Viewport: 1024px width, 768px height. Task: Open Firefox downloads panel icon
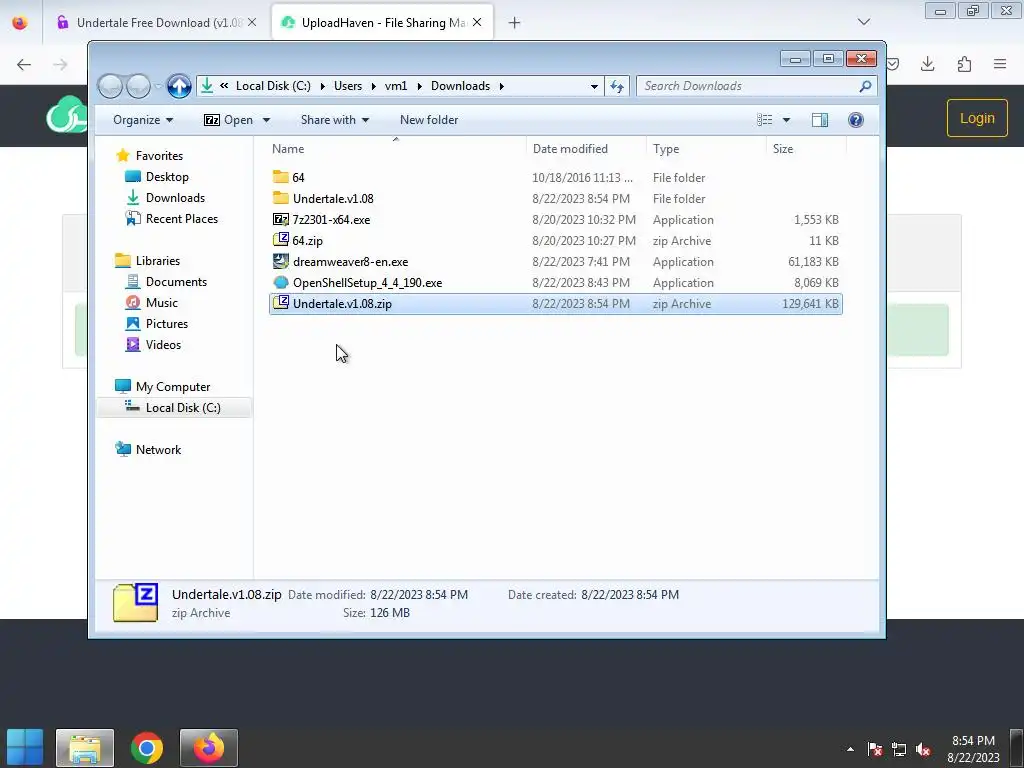click(927, 64)
